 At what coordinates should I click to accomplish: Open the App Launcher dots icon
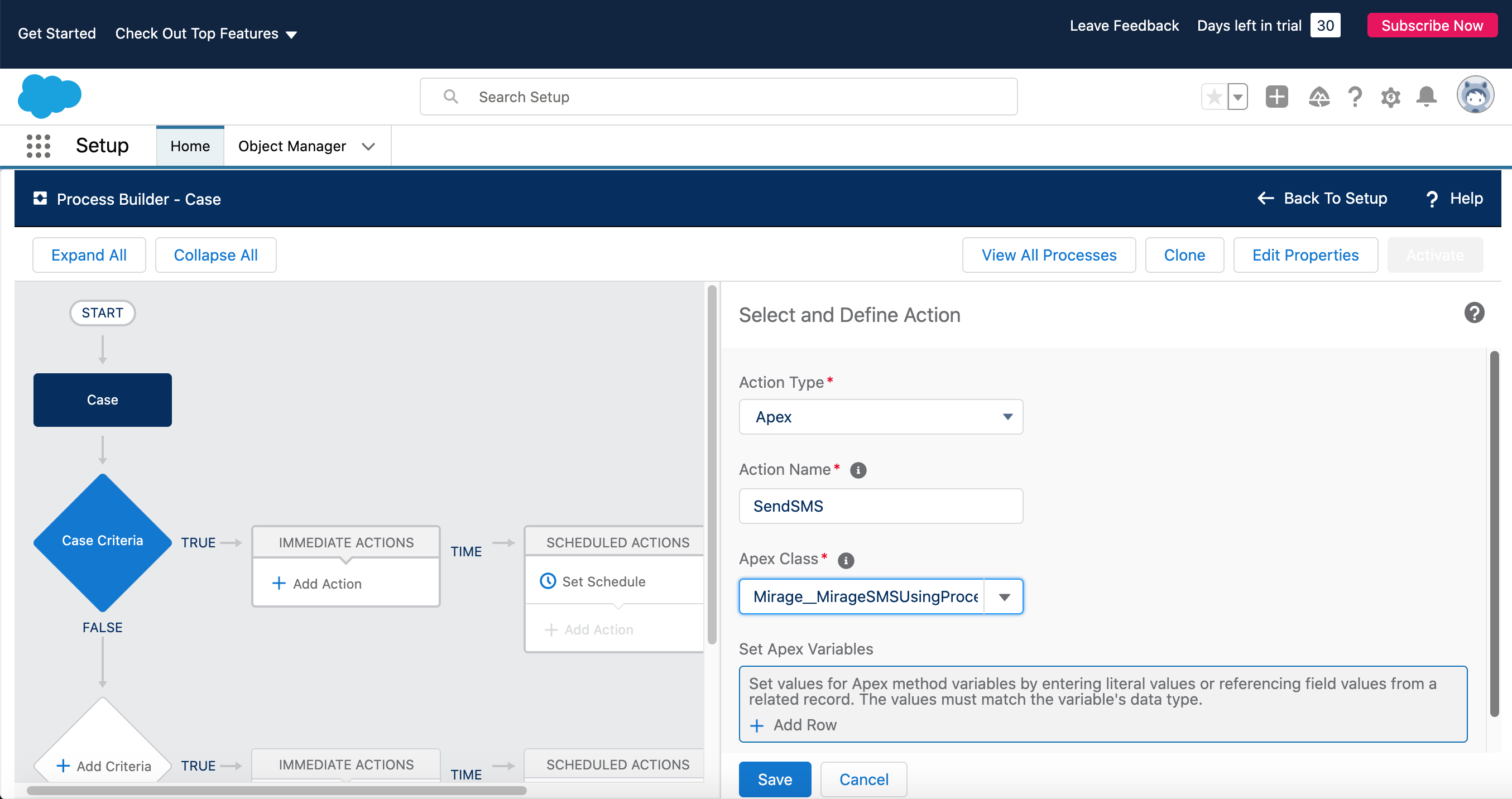pyautogui.click(x=39, y=146)
